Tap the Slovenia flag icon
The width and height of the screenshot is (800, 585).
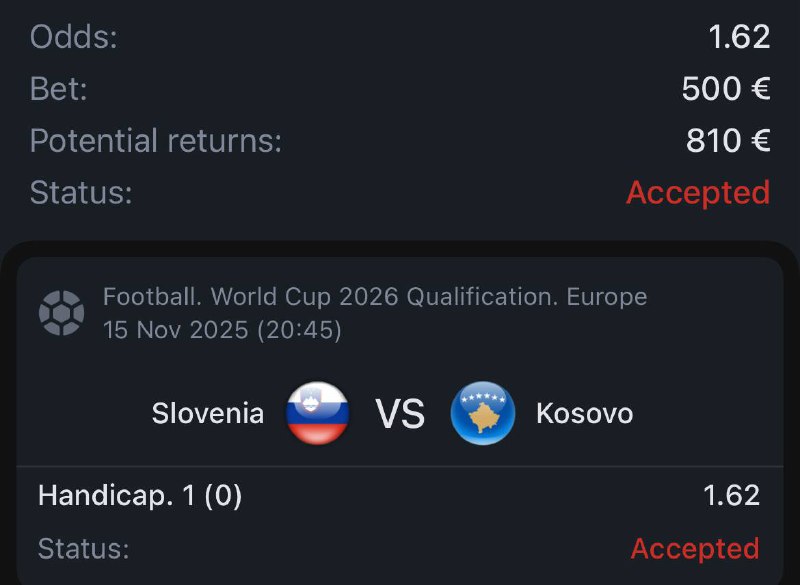317,413
